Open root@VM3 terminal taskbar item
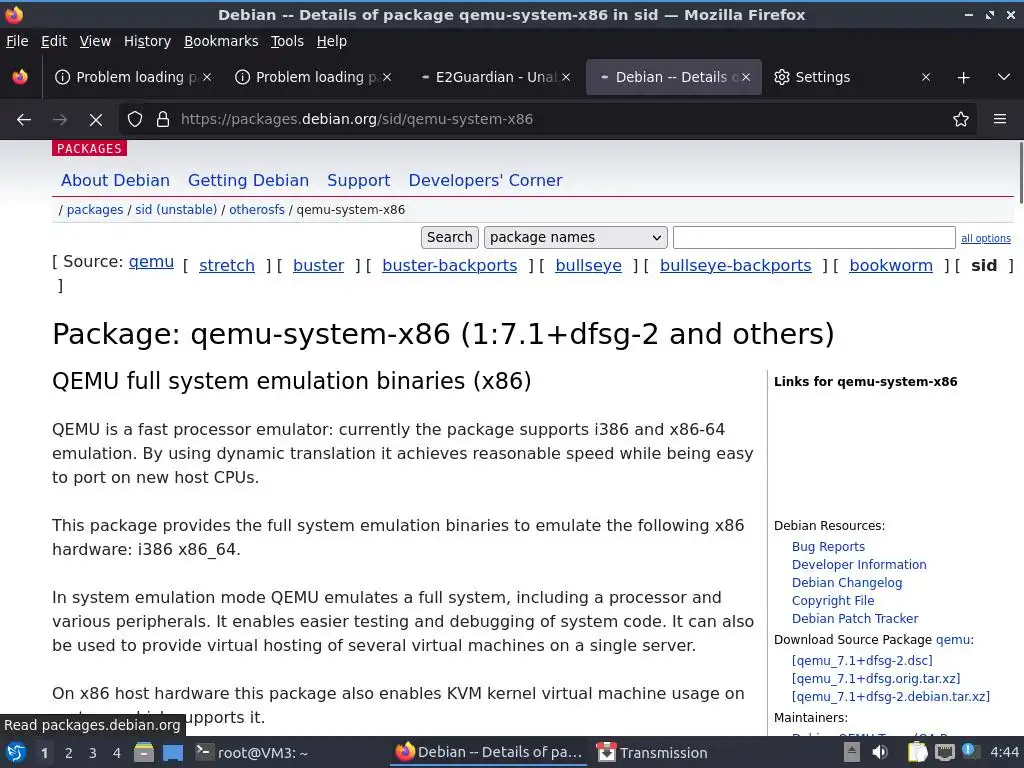The image size is (1024, 768). 251,753
